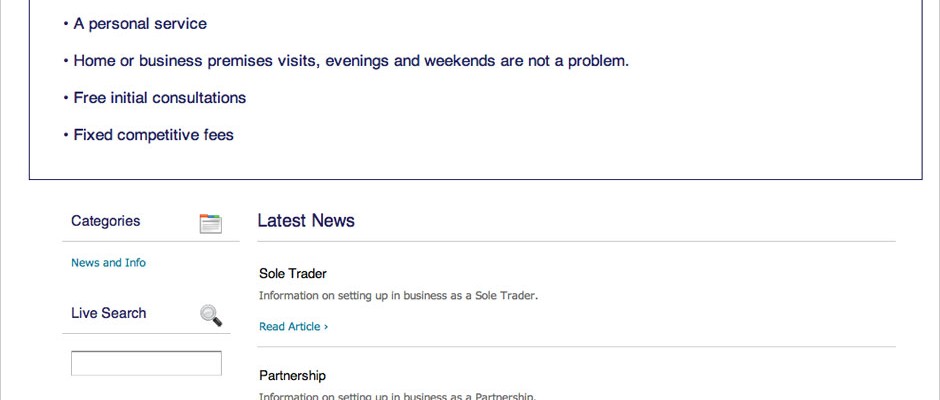Click the Live Search sidebar heading

click(109, 313)
